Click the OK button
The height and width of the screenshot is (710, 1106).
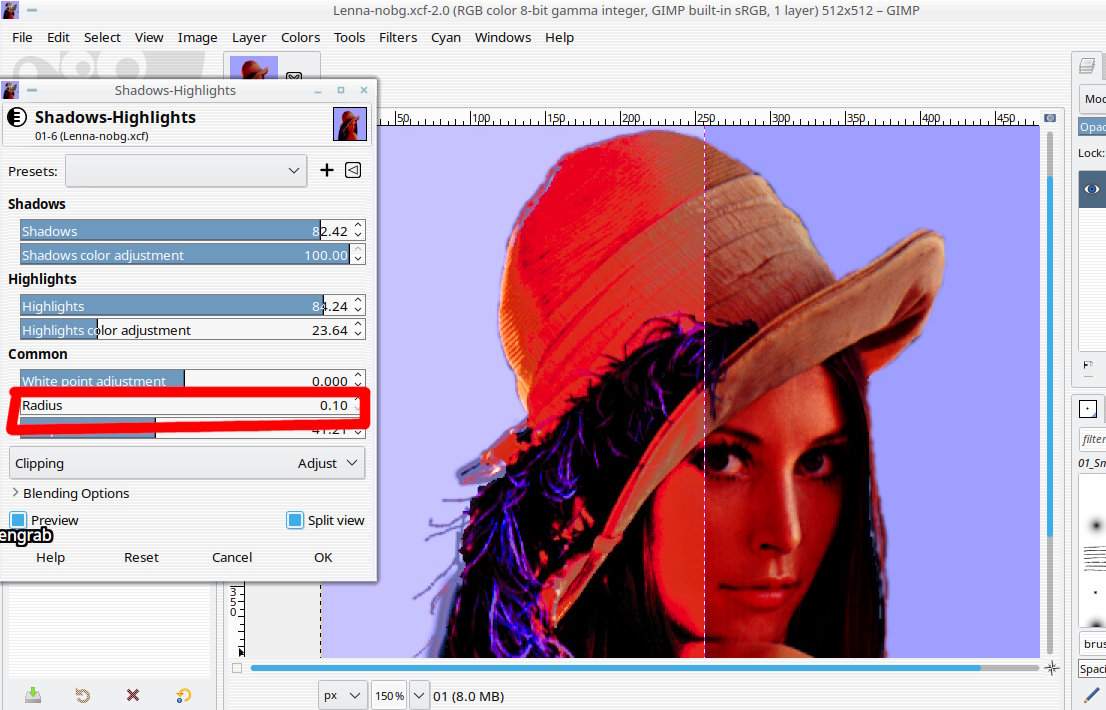tap(323, 557)
